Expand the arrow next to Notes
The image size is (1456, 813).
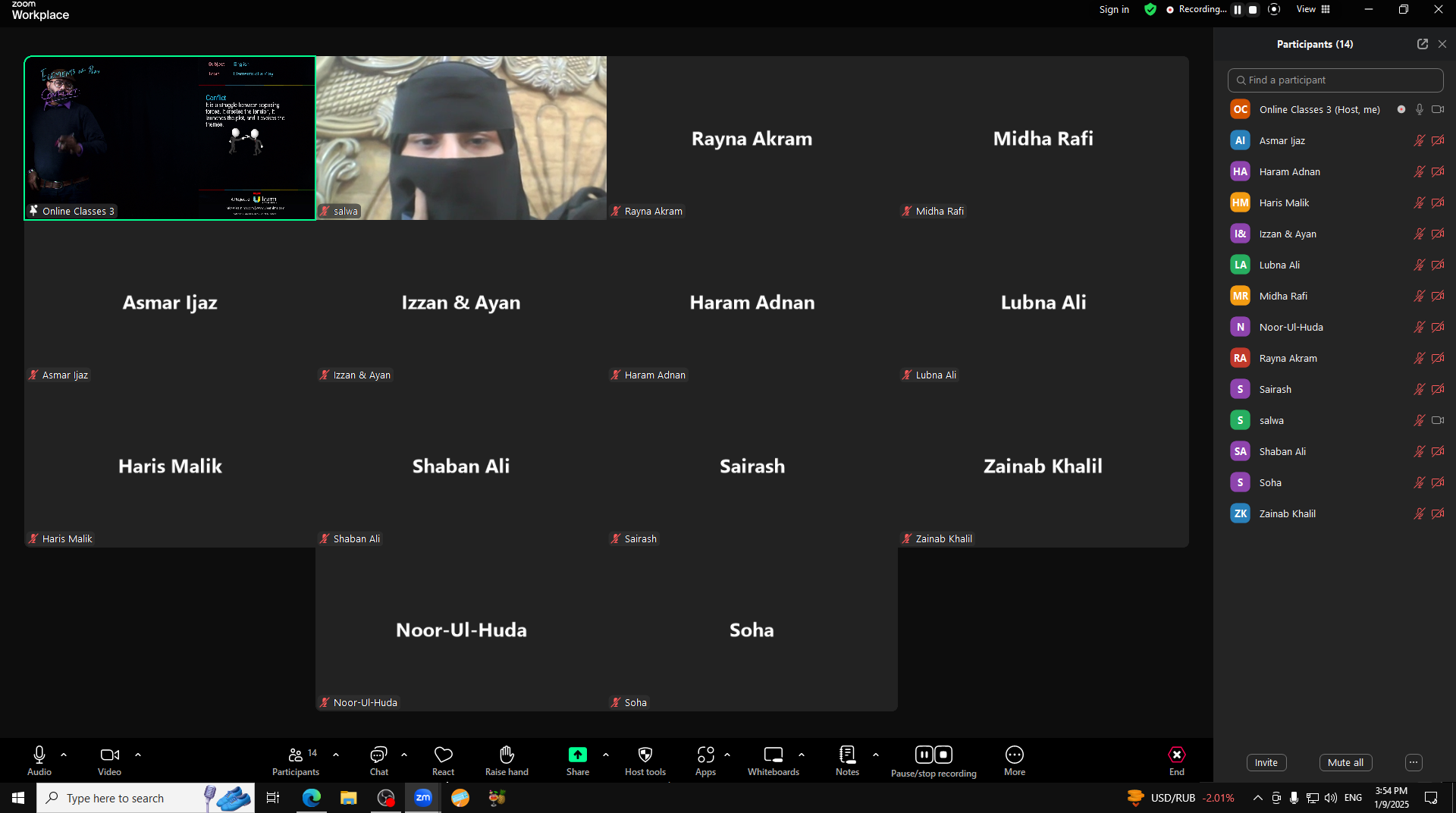876,755
